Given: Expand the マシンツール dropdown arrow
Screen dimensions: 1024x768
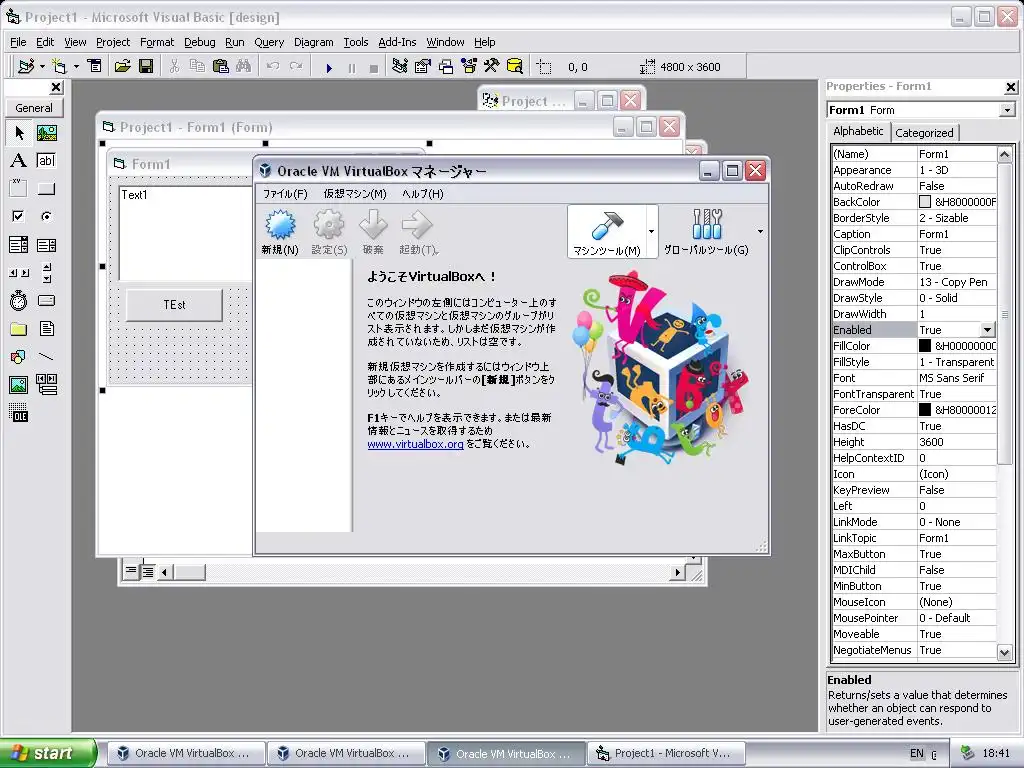Looking at the screenshot, I should (651, 232).
